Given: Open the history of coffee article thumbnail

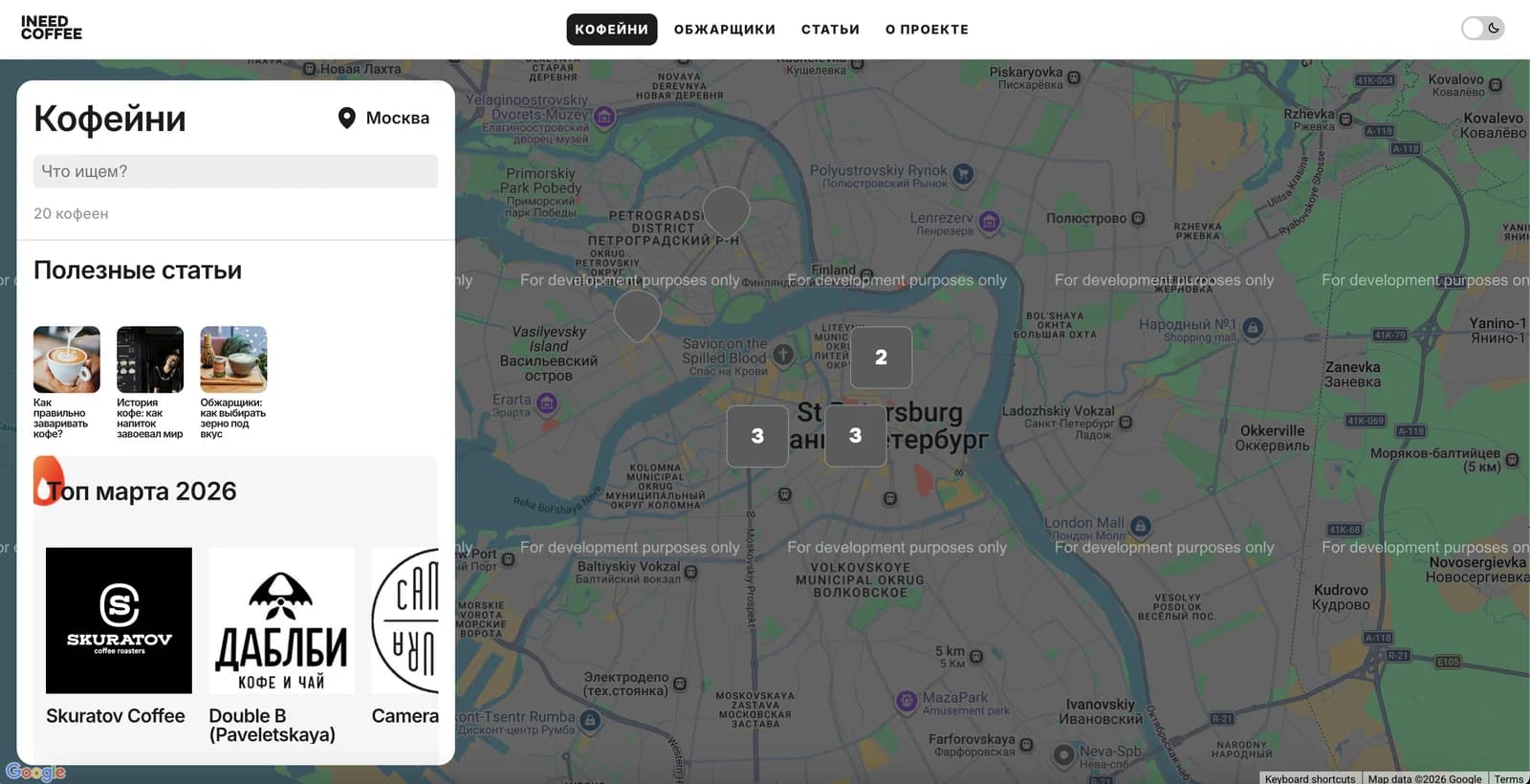Looking at the screenshot, I should pos(150,360).
